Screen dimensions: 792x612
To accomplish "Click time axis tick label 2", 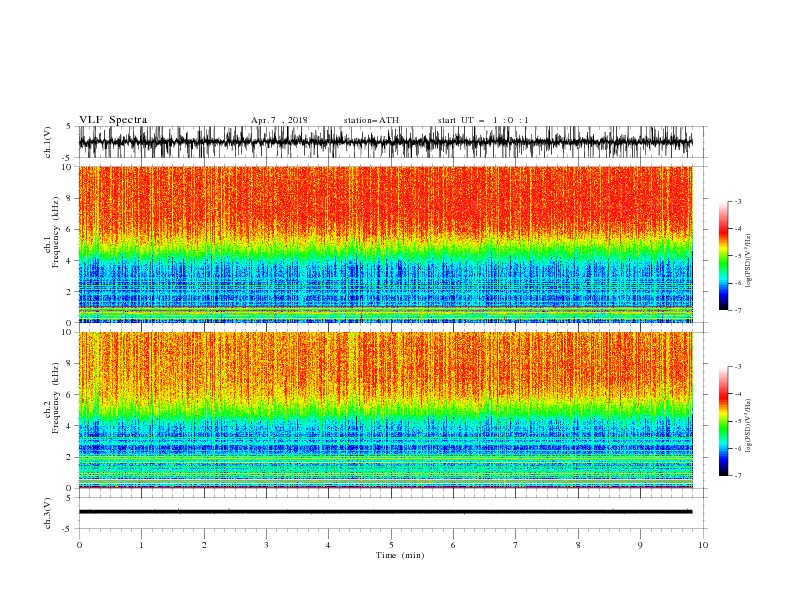I will coord(204,545).
